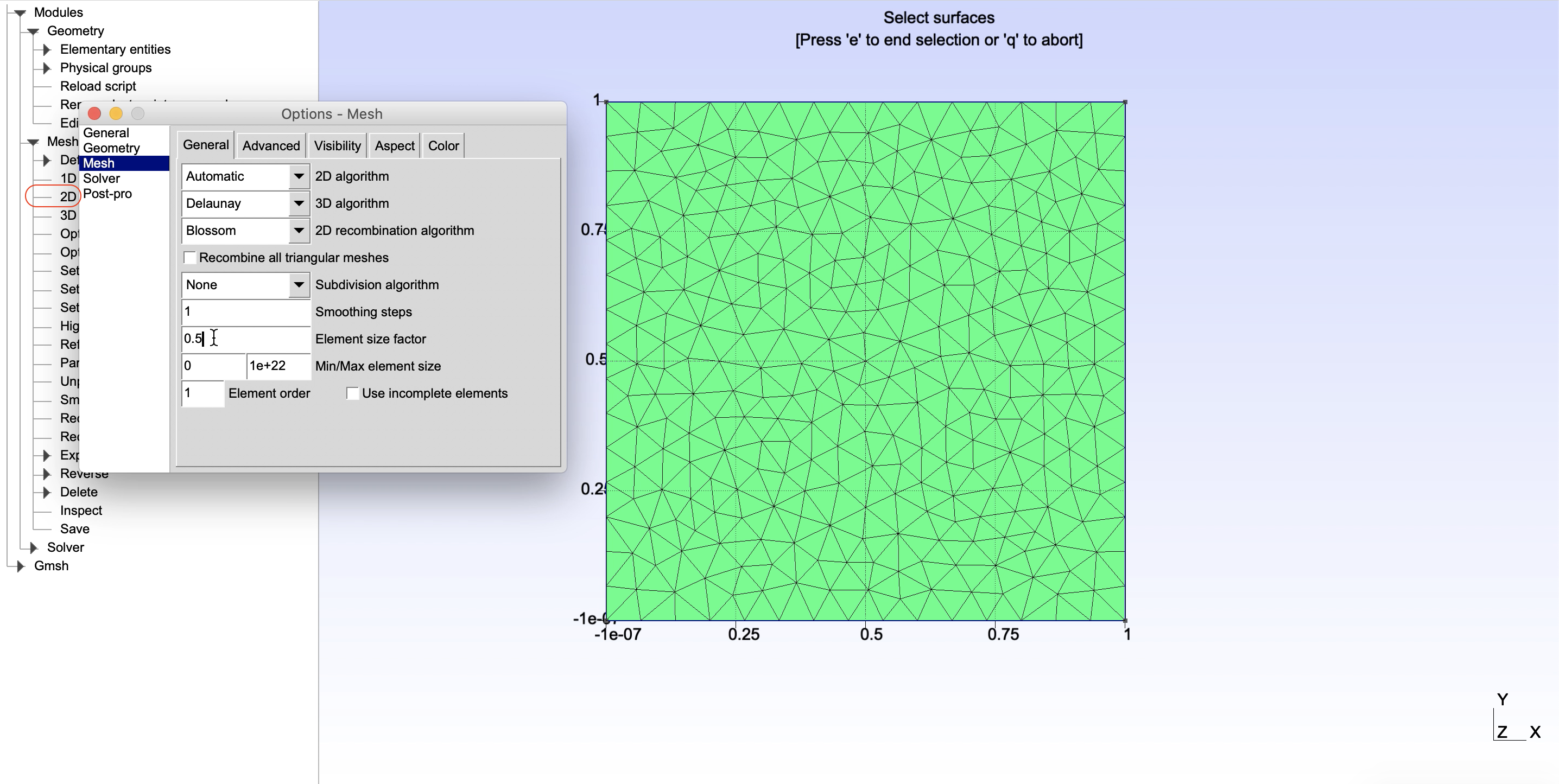Open the Color tab

click(x=443, y=146)
